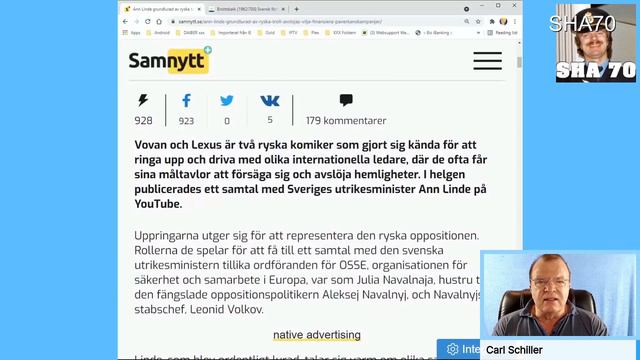Close the second browser tab
640x360 pixels.
[x=283, y=9]
